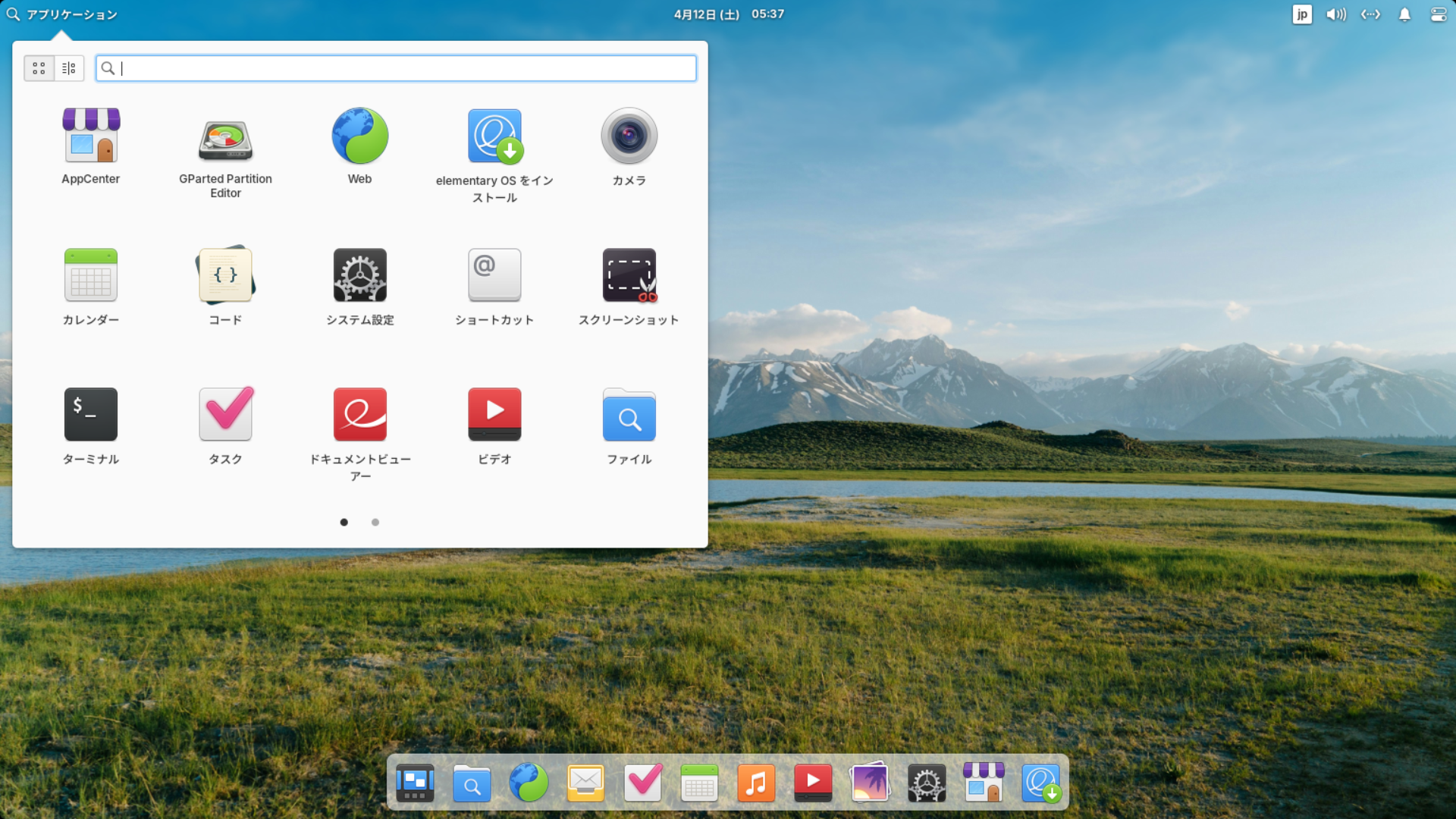1456x819 pixels.
Task: Expand the network indicator menu
Action: [x=1370, y=14]
